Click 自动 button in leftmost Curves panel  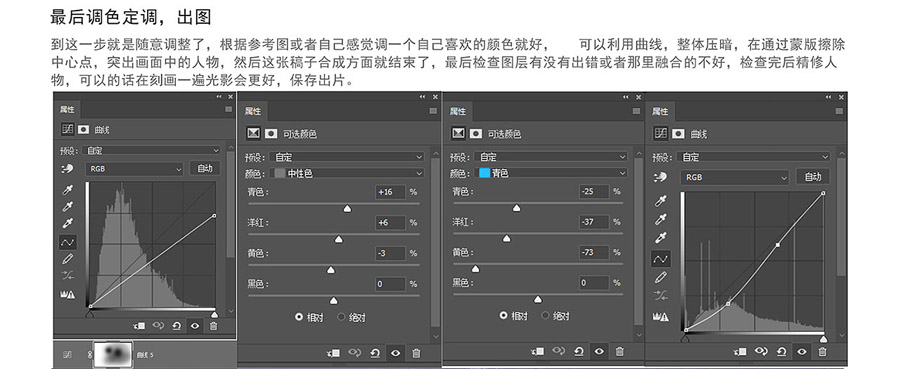(x=205, y=168)
